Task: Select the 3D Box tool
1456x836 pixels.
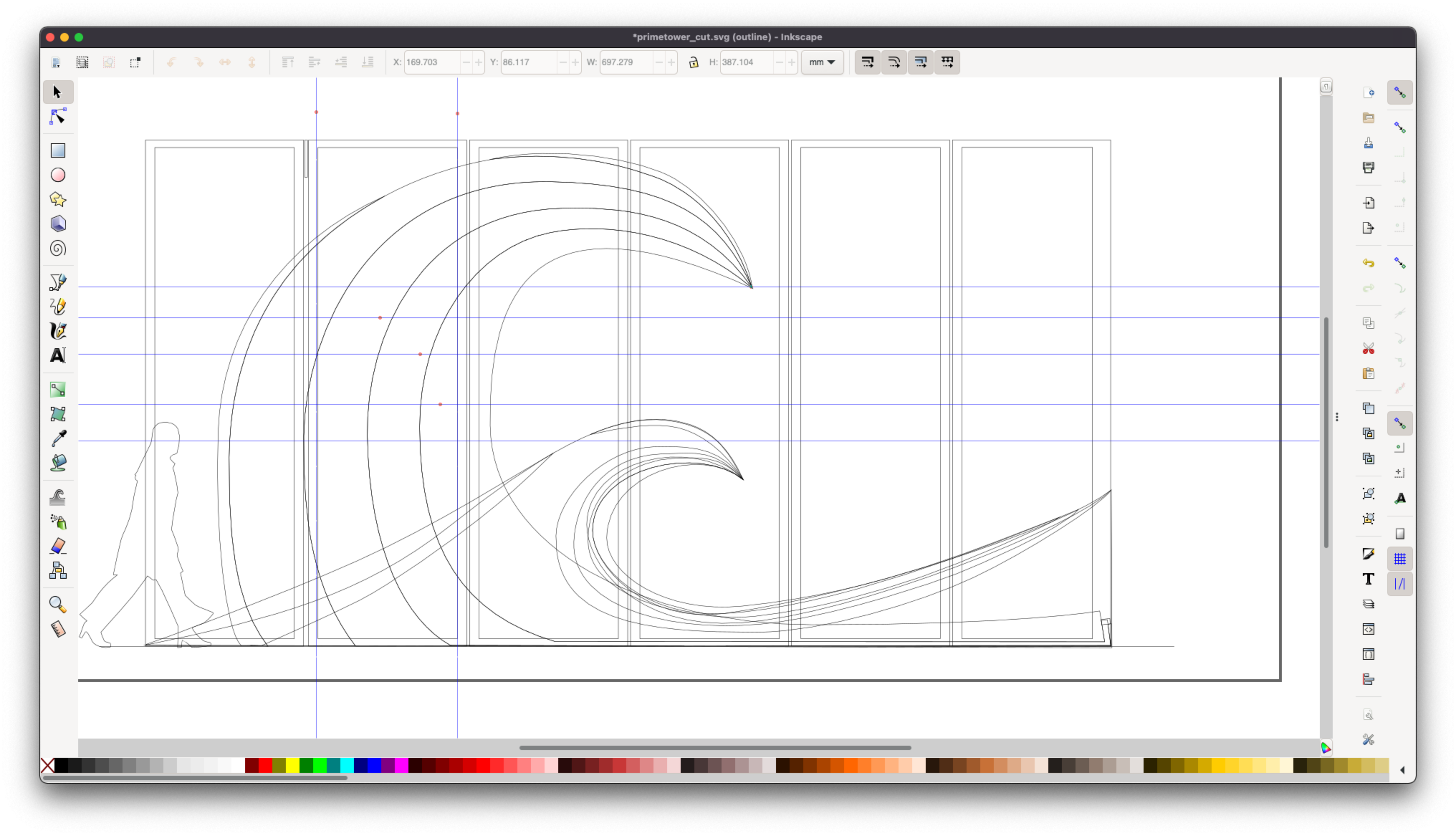Action: pos(57,224)
